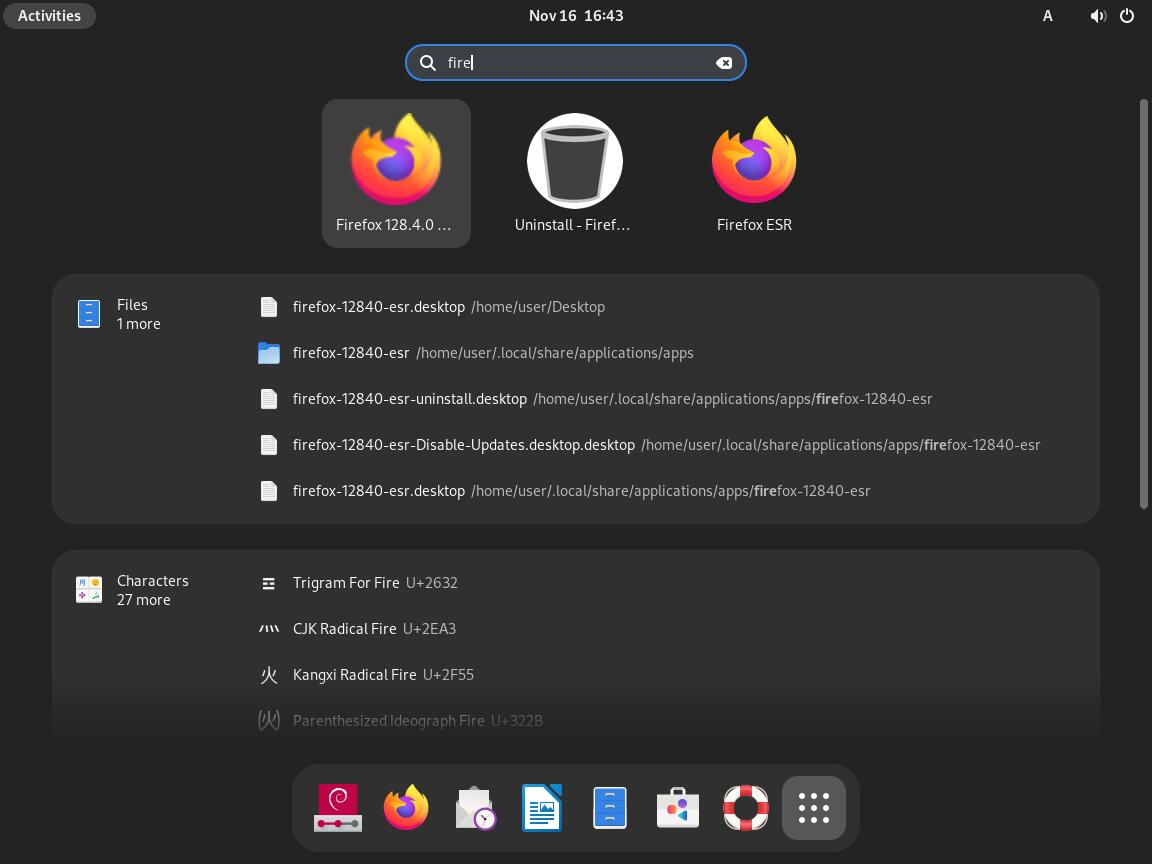Open Files manager from dock
The height and width of the screenshot is (864, 1152).
point(610,807)
